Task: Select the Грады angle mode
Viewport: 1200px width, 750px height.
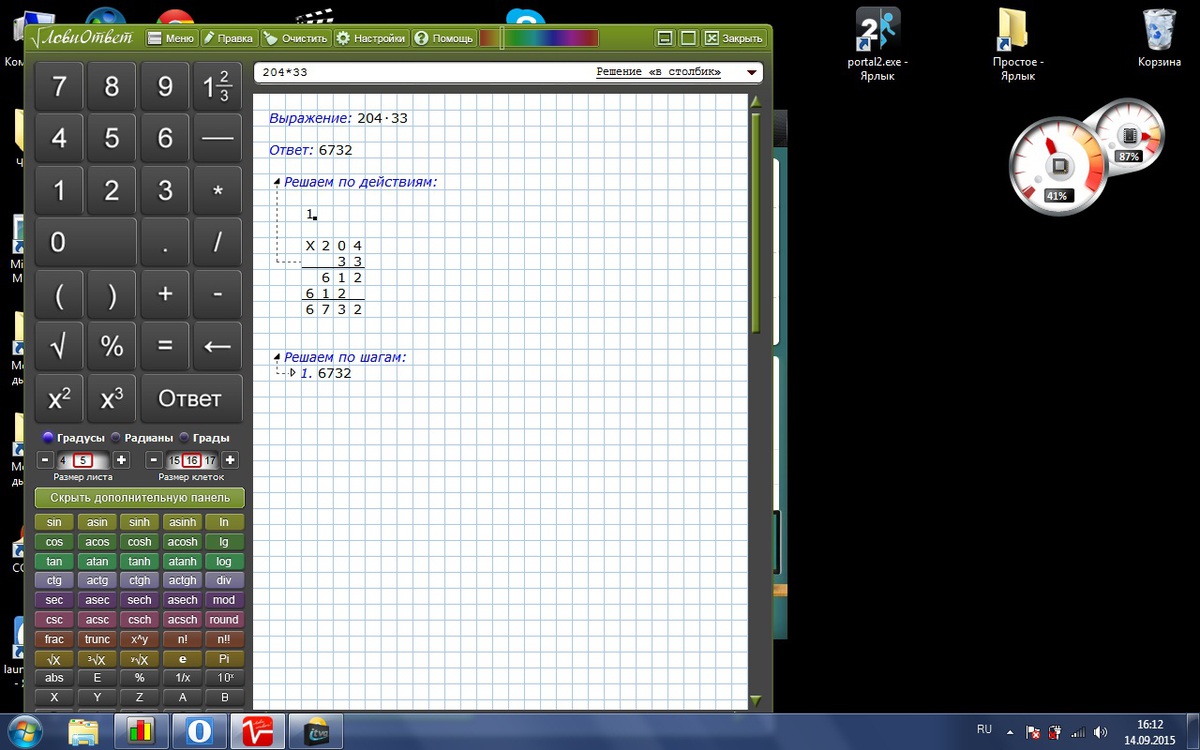Action: click(185, 438)
